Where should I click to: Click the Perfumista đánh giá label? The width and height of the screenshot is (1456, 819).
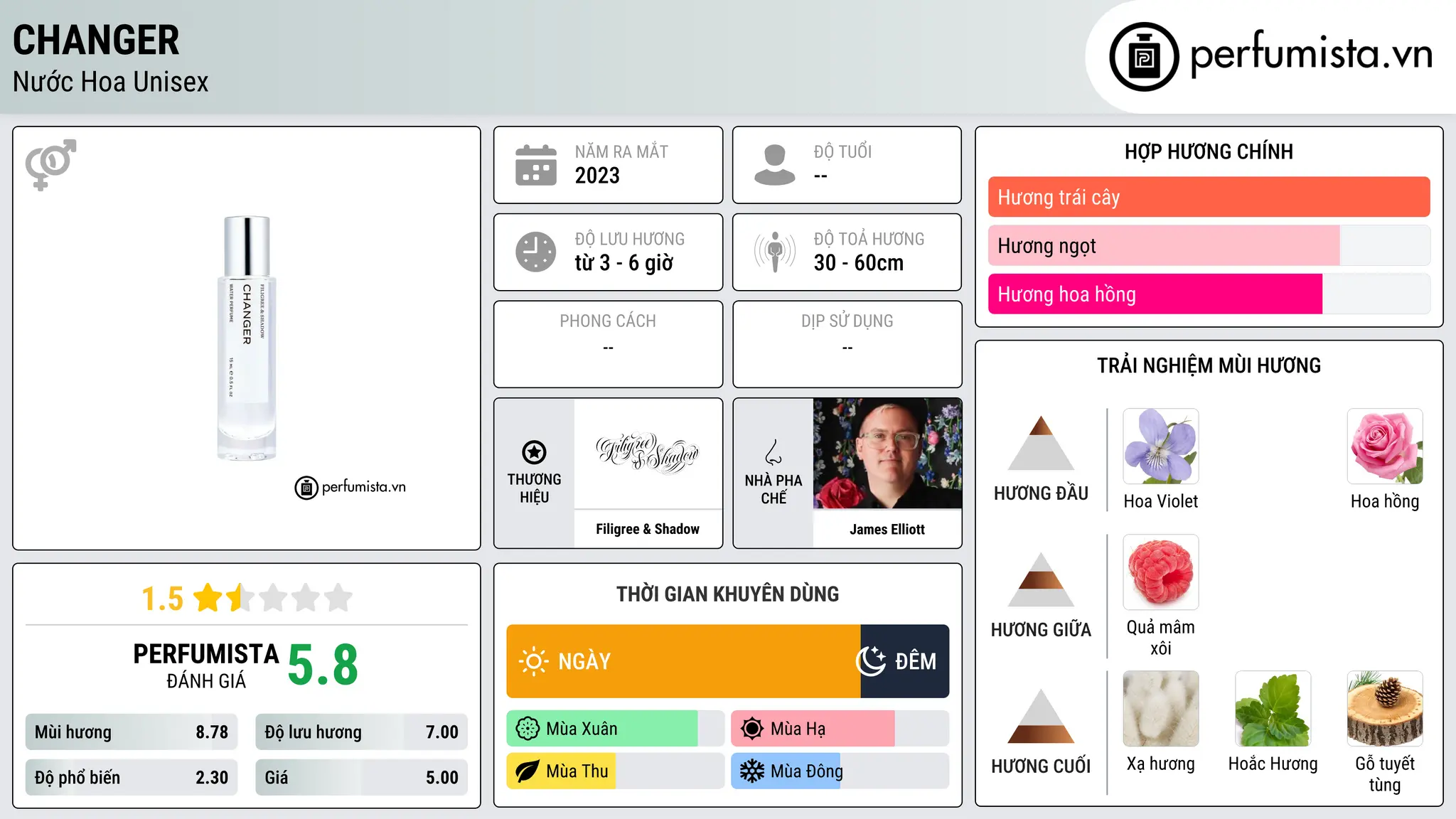pos(206,665)
